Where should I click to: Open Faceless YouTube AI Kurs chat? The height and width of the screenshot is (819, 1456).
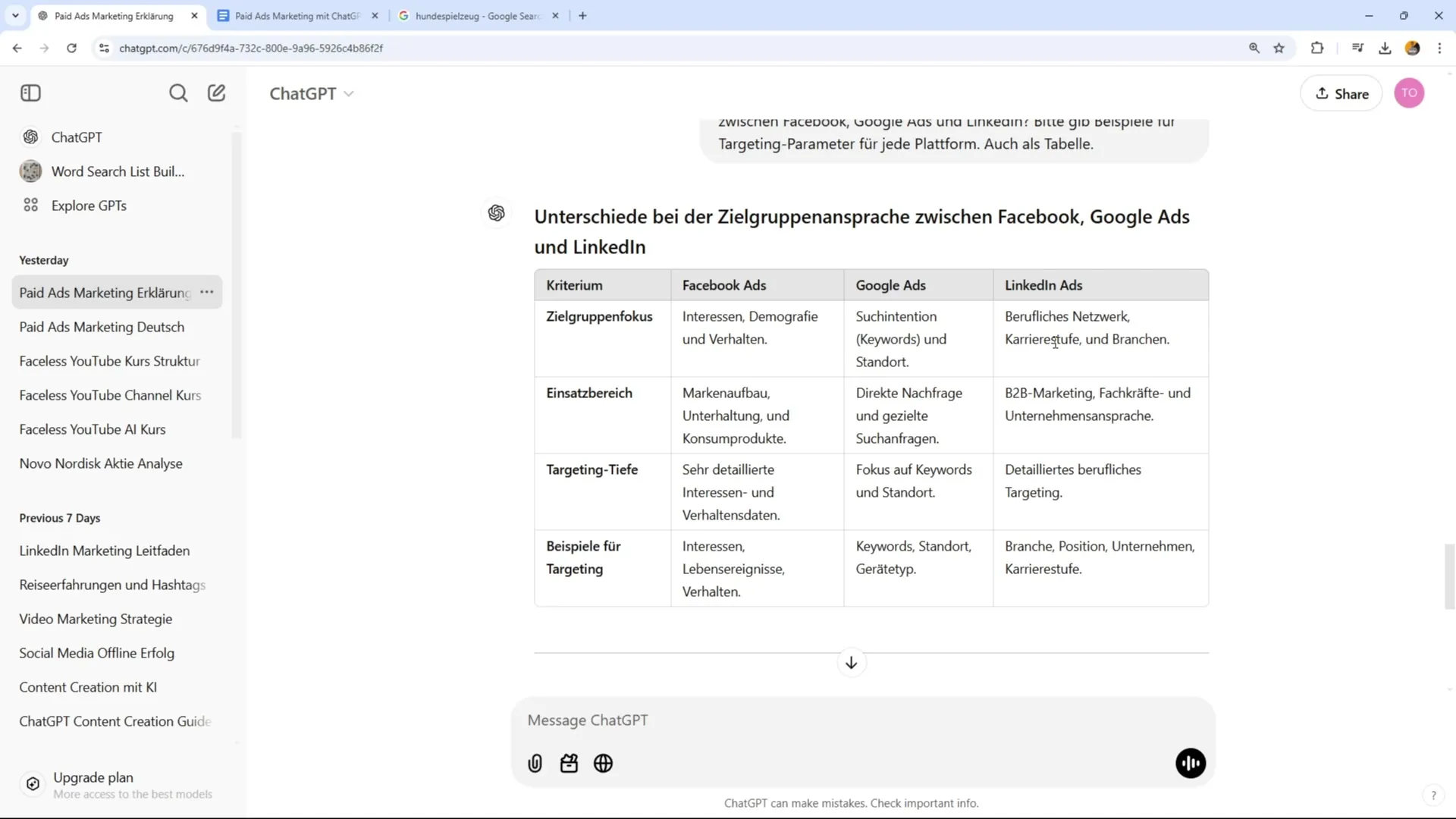tap(118, 429)
